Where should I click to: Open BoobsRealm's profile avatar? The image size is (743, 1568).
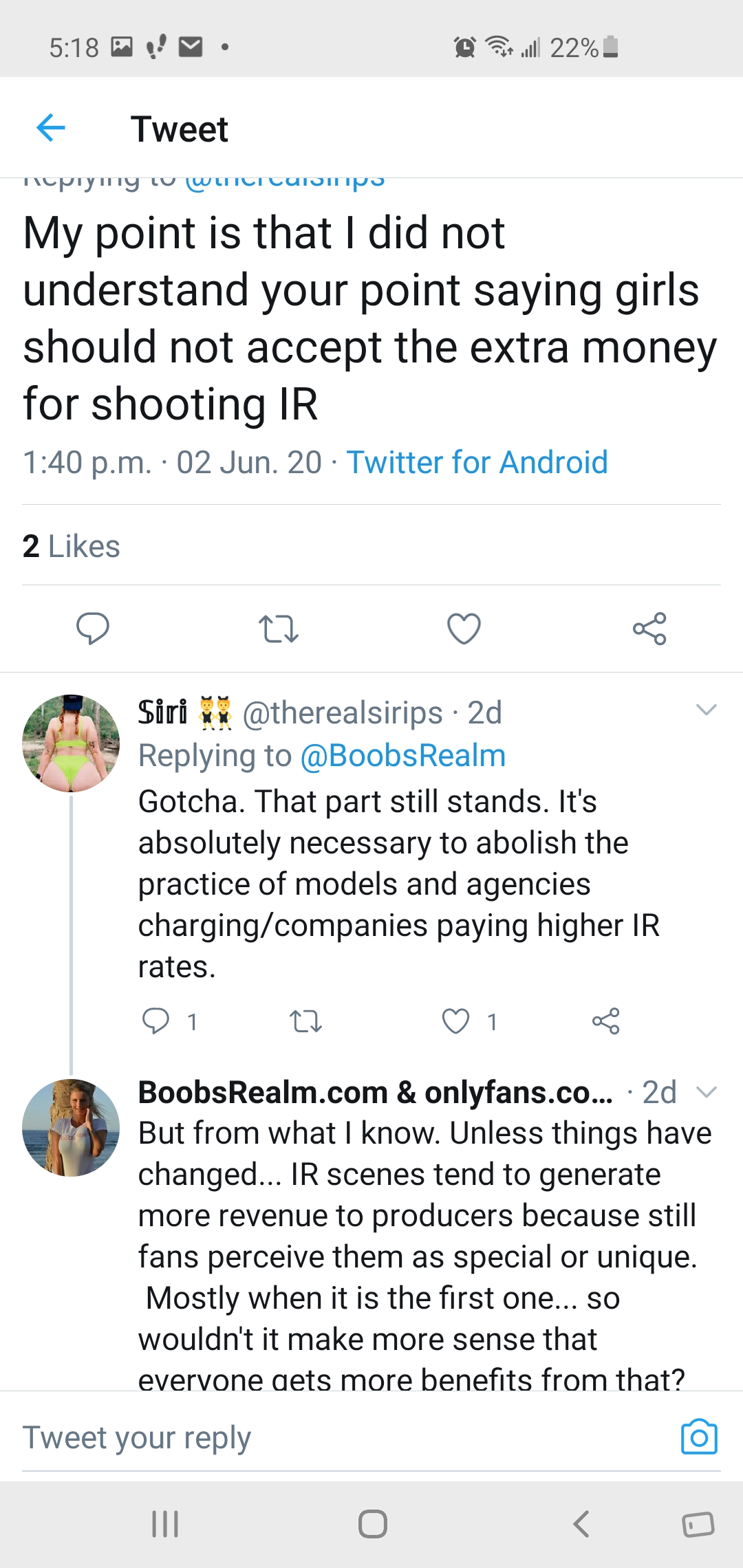tap(71, 1128)
